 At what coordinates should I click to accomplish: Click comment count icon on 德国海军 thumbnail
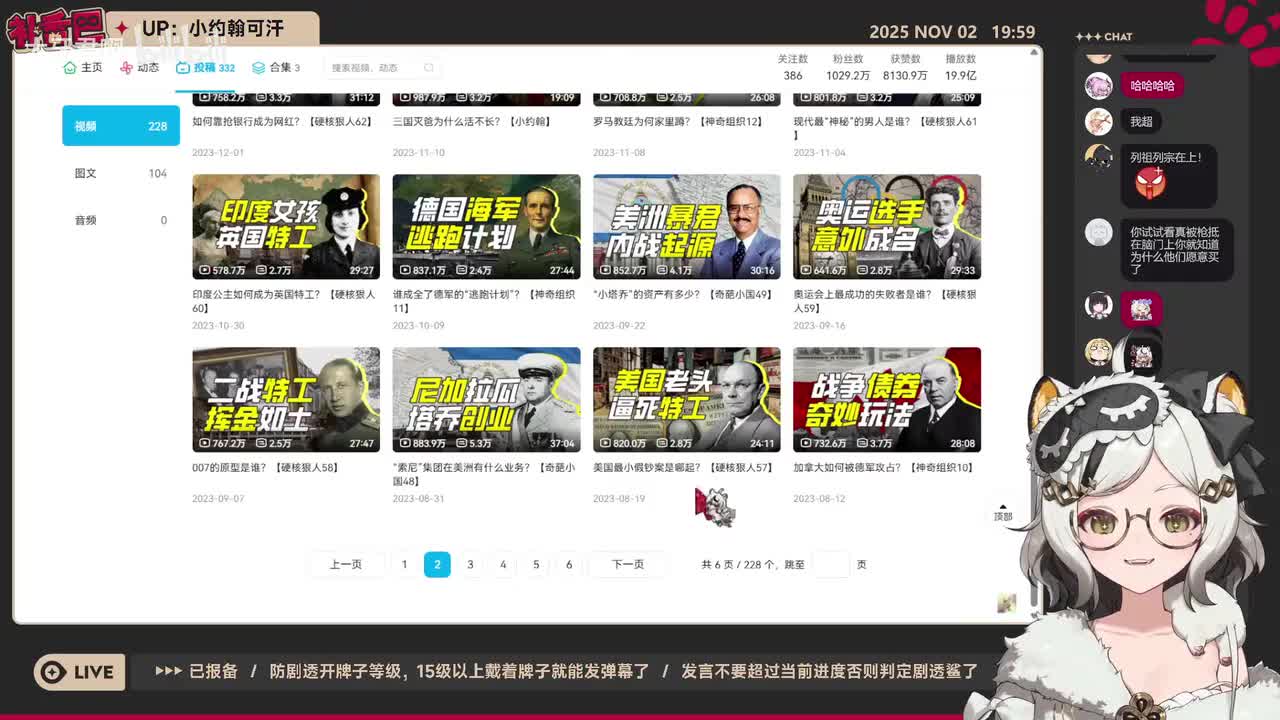pyautogui.click(x=462, y=270)
